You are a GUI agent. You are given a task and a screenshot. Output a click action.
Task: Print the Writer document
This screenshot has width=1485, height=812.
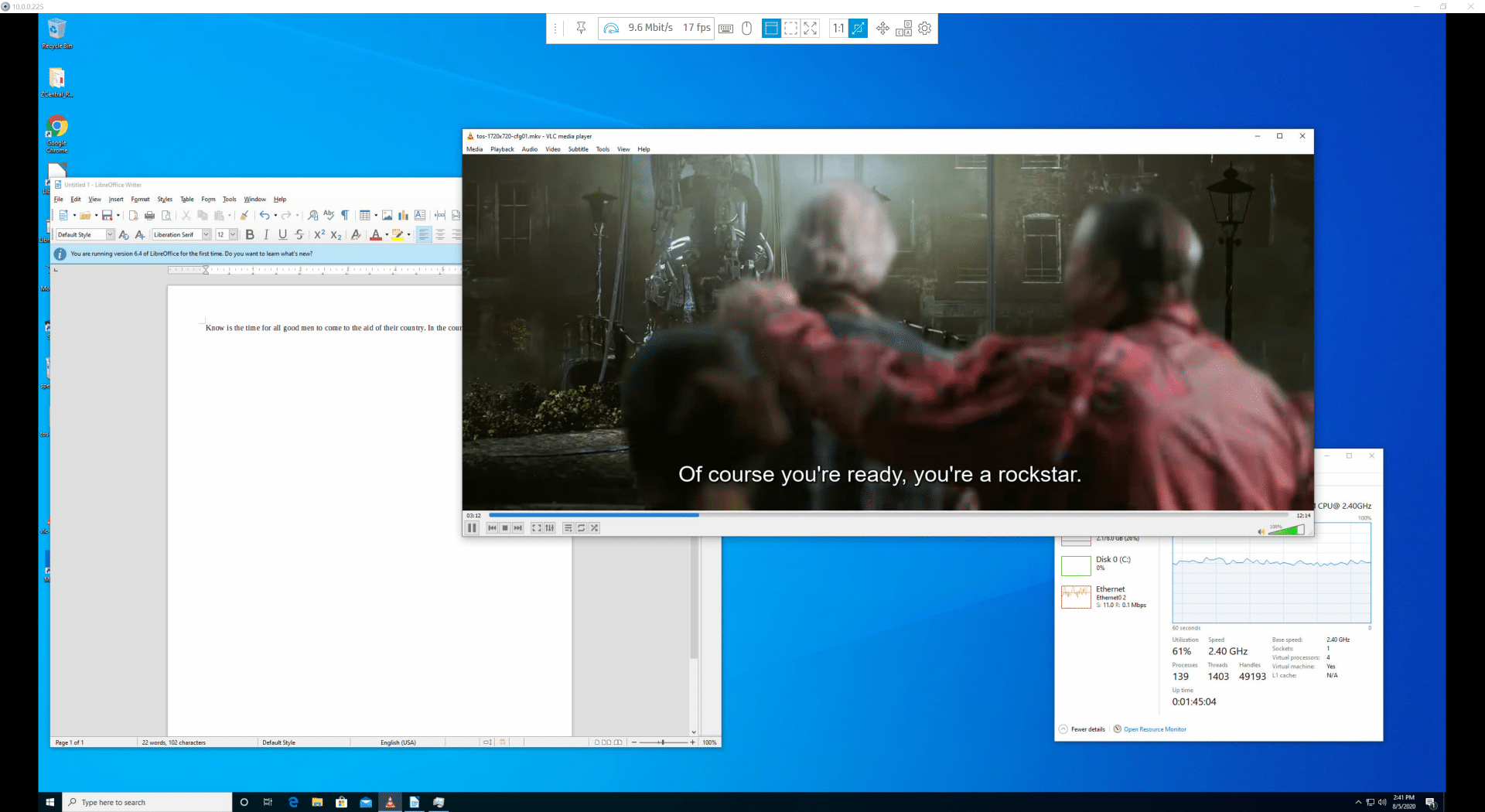[x=149, y=216]
